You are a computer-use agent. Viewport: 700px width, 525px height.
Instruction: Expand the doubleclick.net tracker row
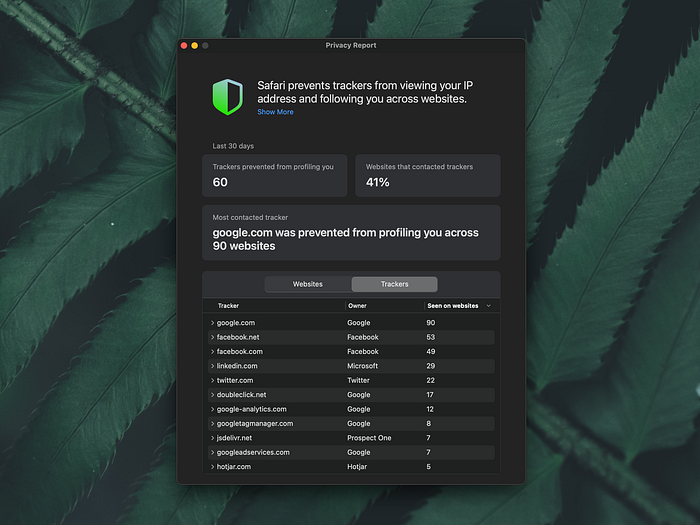(x=212, y=395)
